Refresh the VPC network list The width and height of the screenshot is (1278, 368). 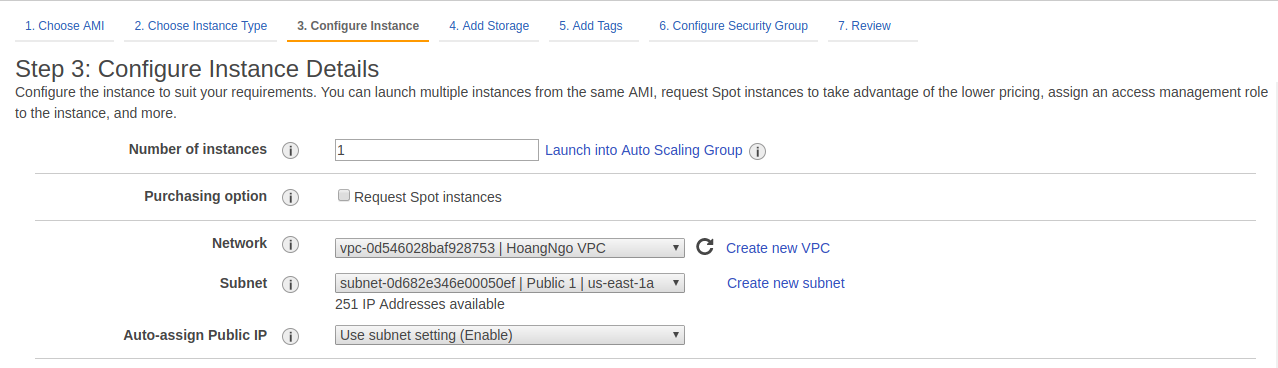(705, 247)
